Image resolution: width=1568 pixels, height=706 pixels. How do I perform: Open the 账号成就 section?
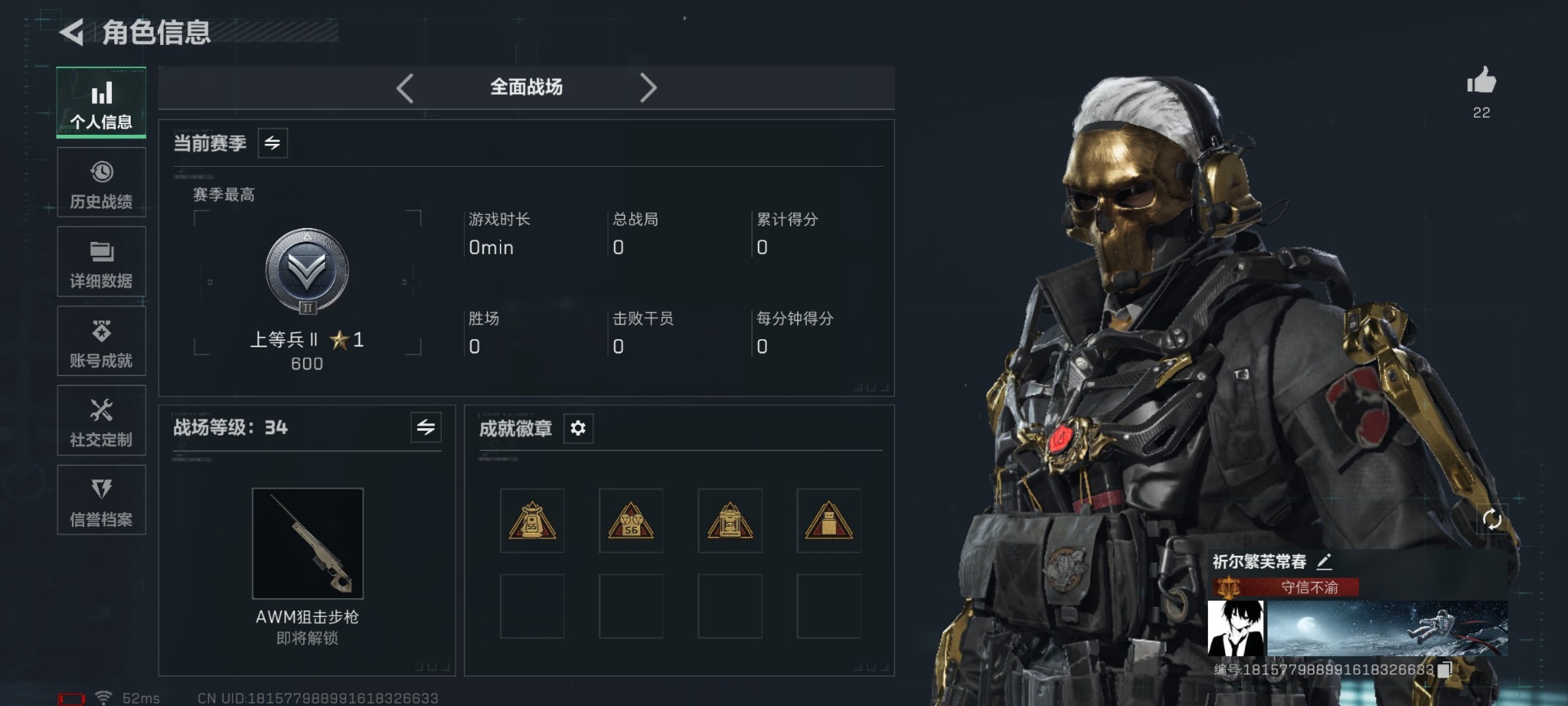tap(101, 342)
